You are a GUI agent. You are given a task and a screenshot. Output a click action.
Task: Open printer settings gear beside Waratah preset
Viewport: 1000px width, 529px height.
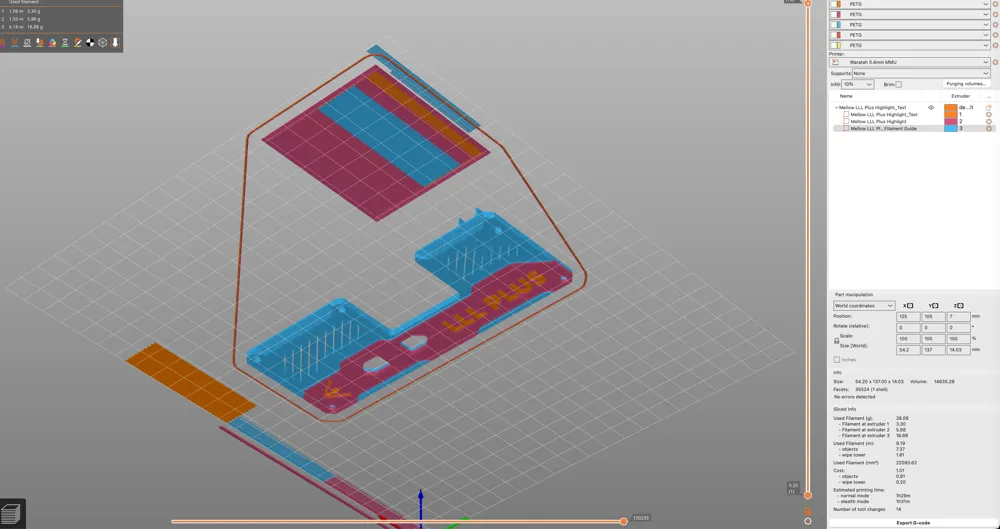(996, 62)
